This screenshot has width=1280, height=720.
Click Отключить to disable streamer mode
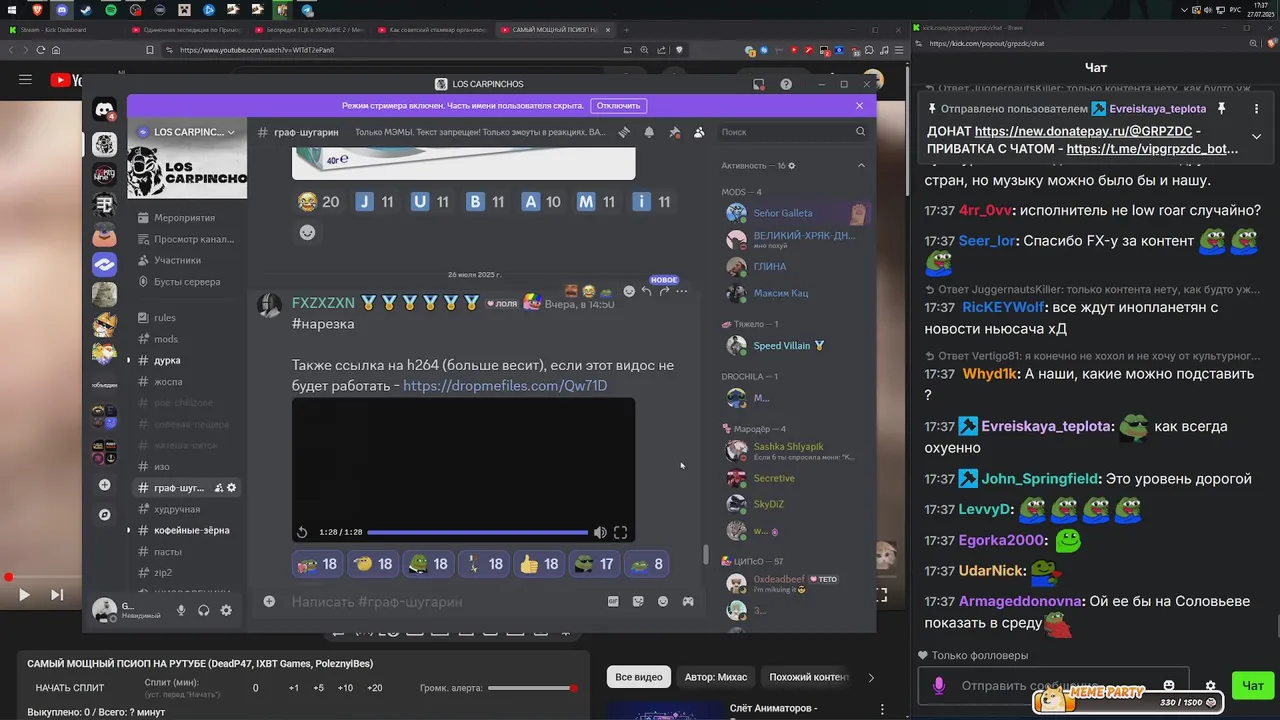coord(618,105)
